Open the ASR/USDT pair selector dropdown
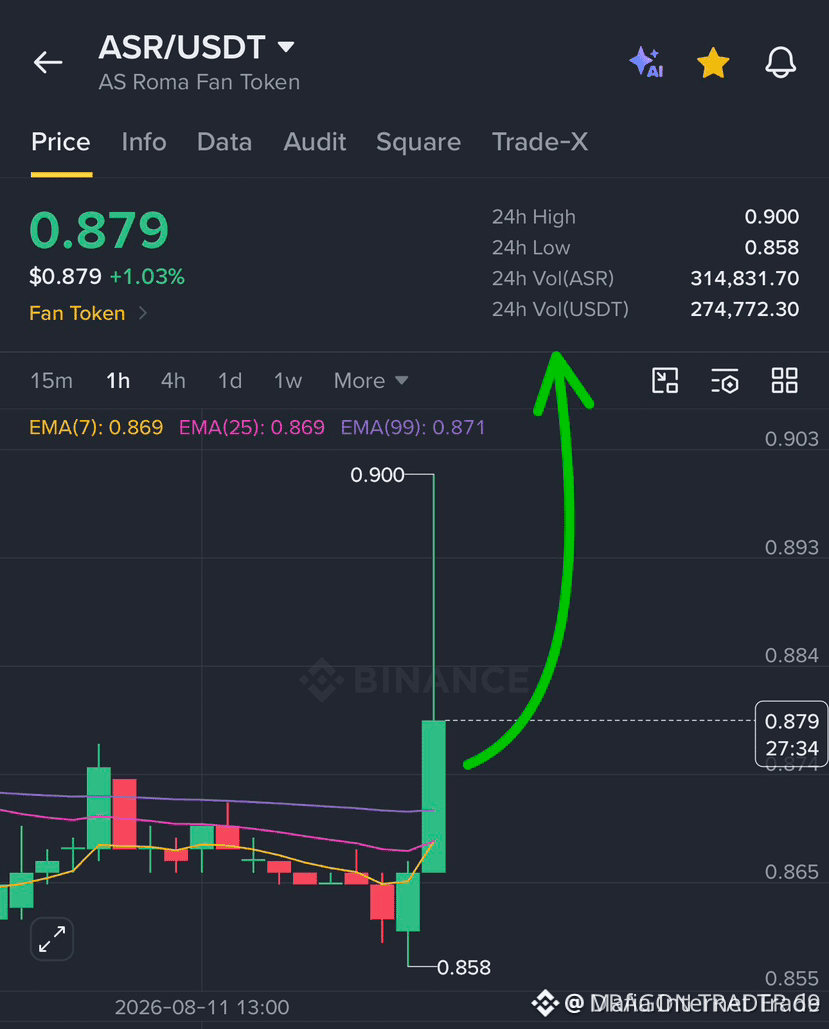This screenshot has width=829, height=1029. [197, 47]
